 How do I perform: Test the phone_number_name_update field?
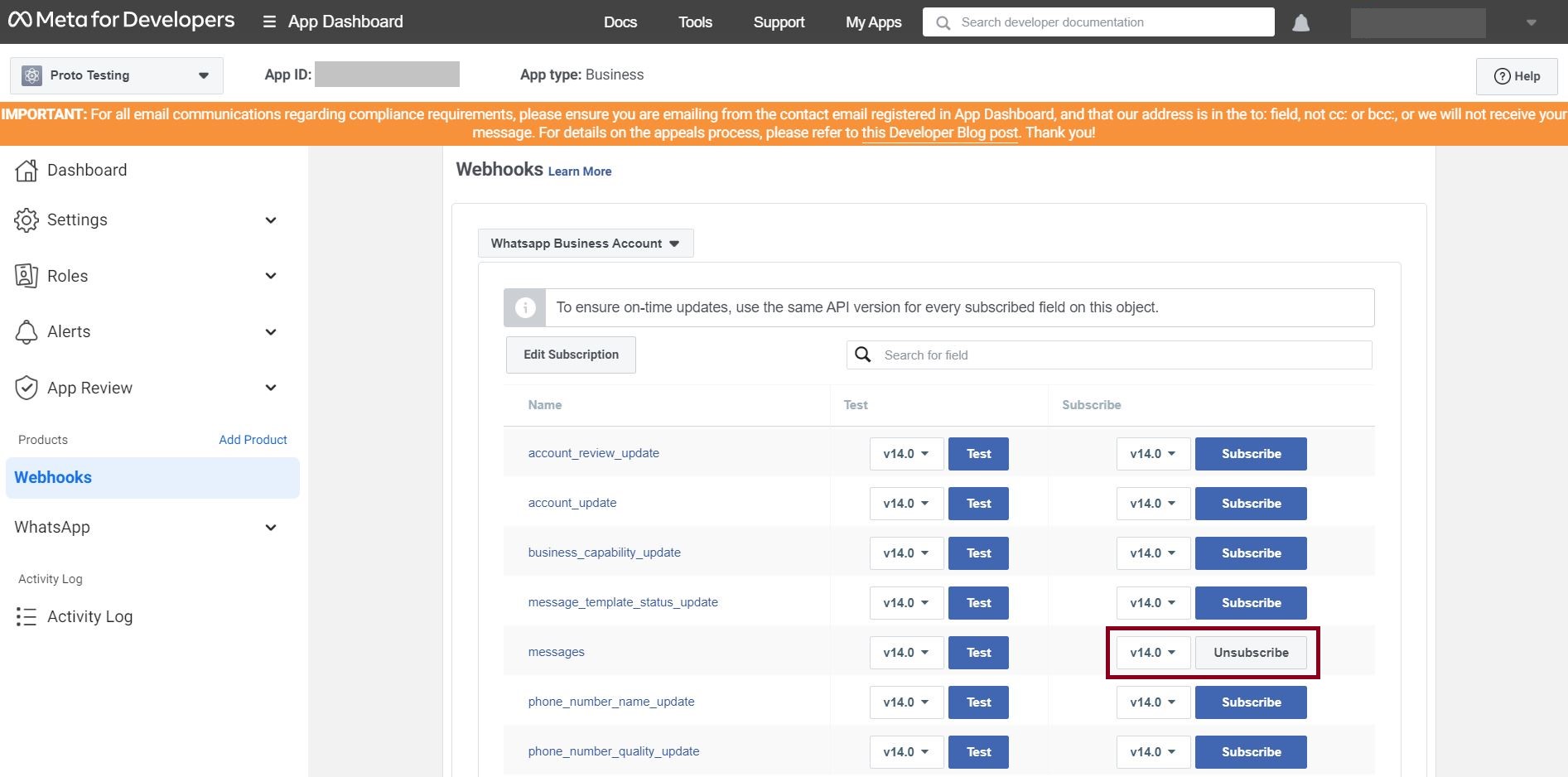click(x=978, y=702)
